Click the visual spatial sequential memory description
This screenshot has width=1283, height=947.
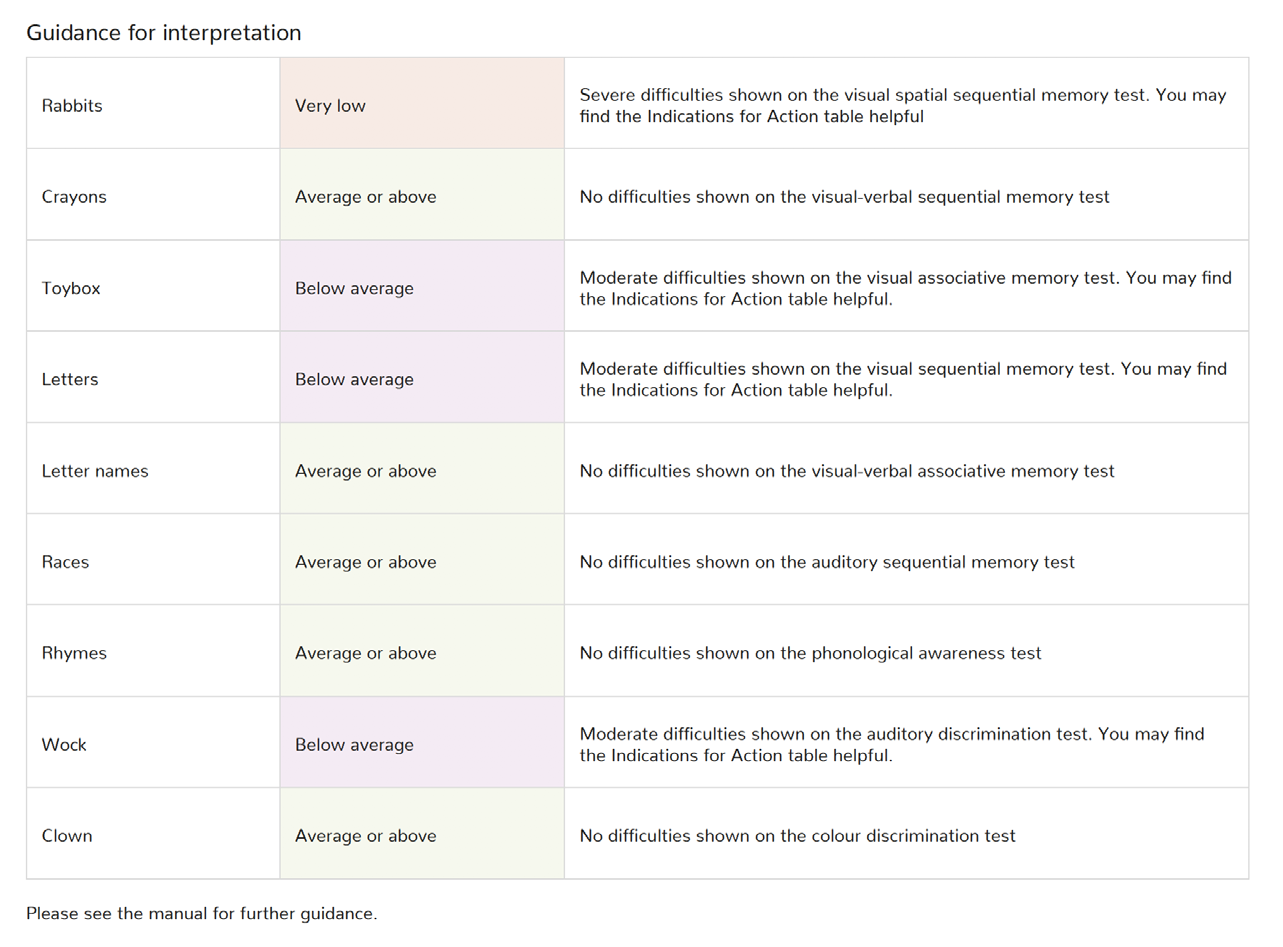[x=906, y=103]
